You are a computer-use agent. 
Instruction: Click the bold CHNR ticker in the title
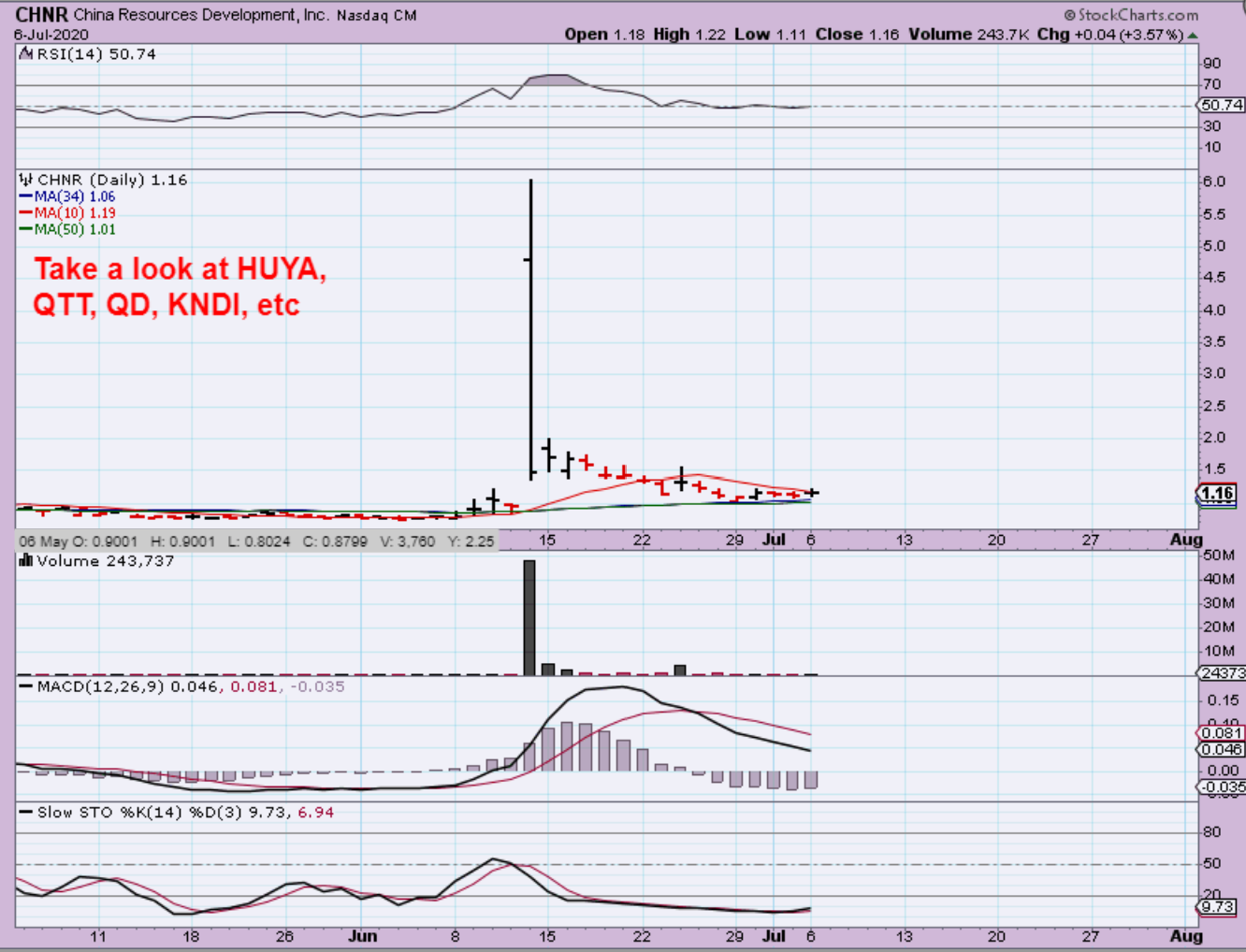pyautogui.click(x=42, y=15)
